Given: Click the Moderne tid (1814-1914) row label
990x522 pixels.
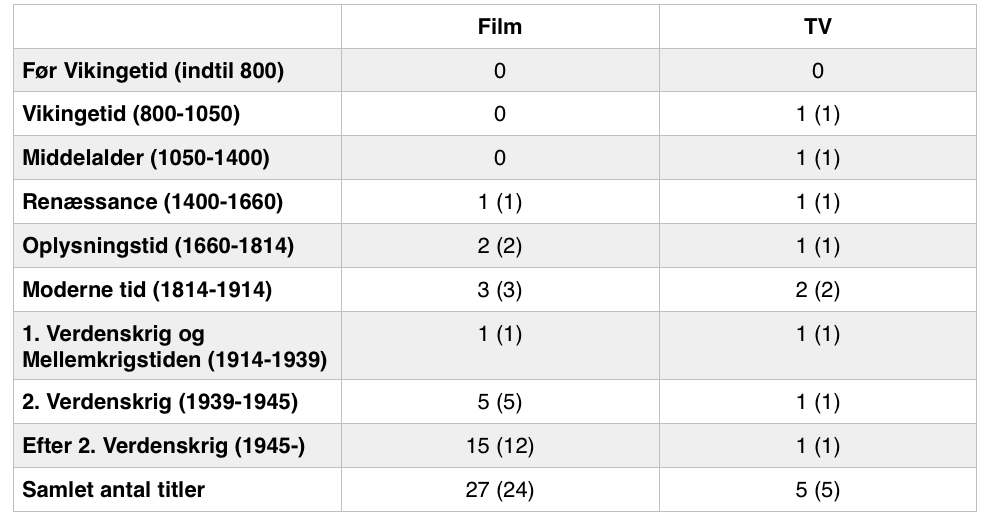Looking at the screenshot, I should 147,290.
